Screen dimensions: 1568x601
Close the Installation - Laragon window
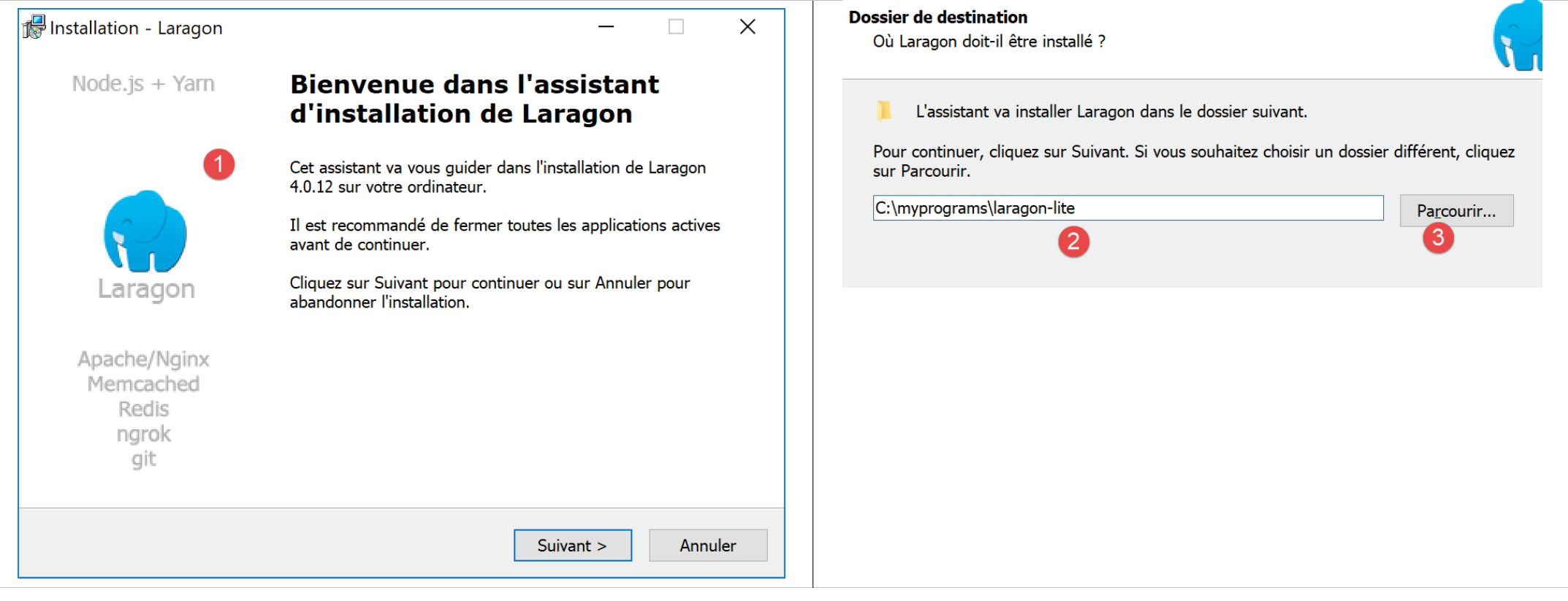[747, 27]
